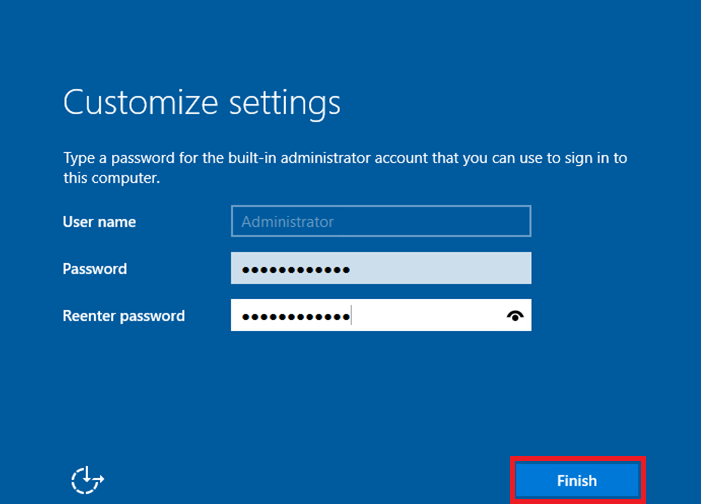
Task: Open the Ease of Access icon
Action: [x=88, y=480]
